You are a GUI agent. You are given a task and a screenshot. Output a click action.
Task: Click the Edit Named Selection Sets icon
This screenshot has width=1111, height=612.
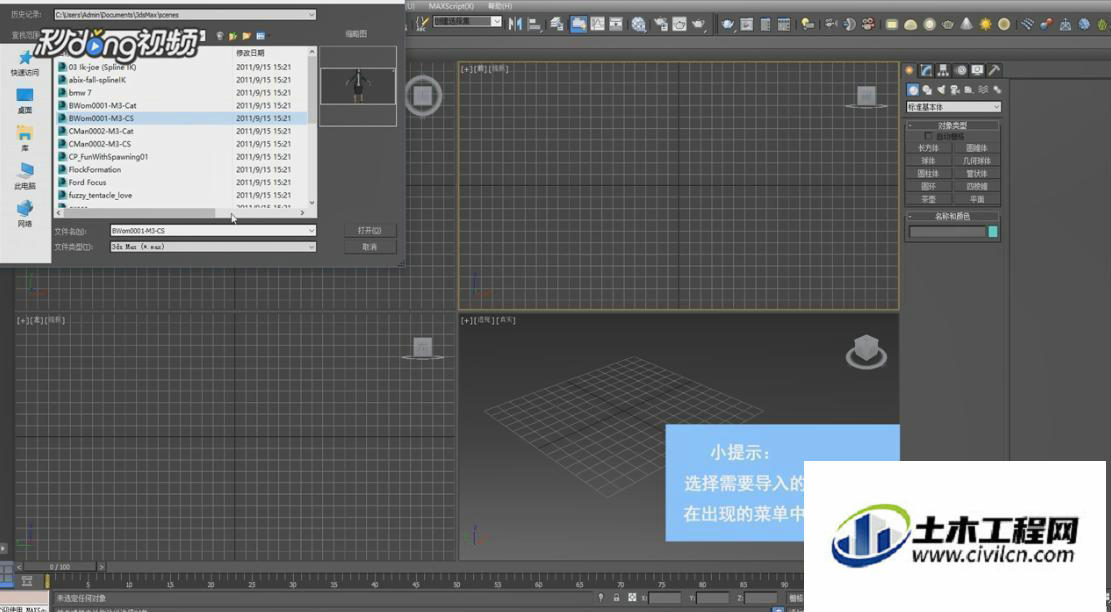pos(422,24)
